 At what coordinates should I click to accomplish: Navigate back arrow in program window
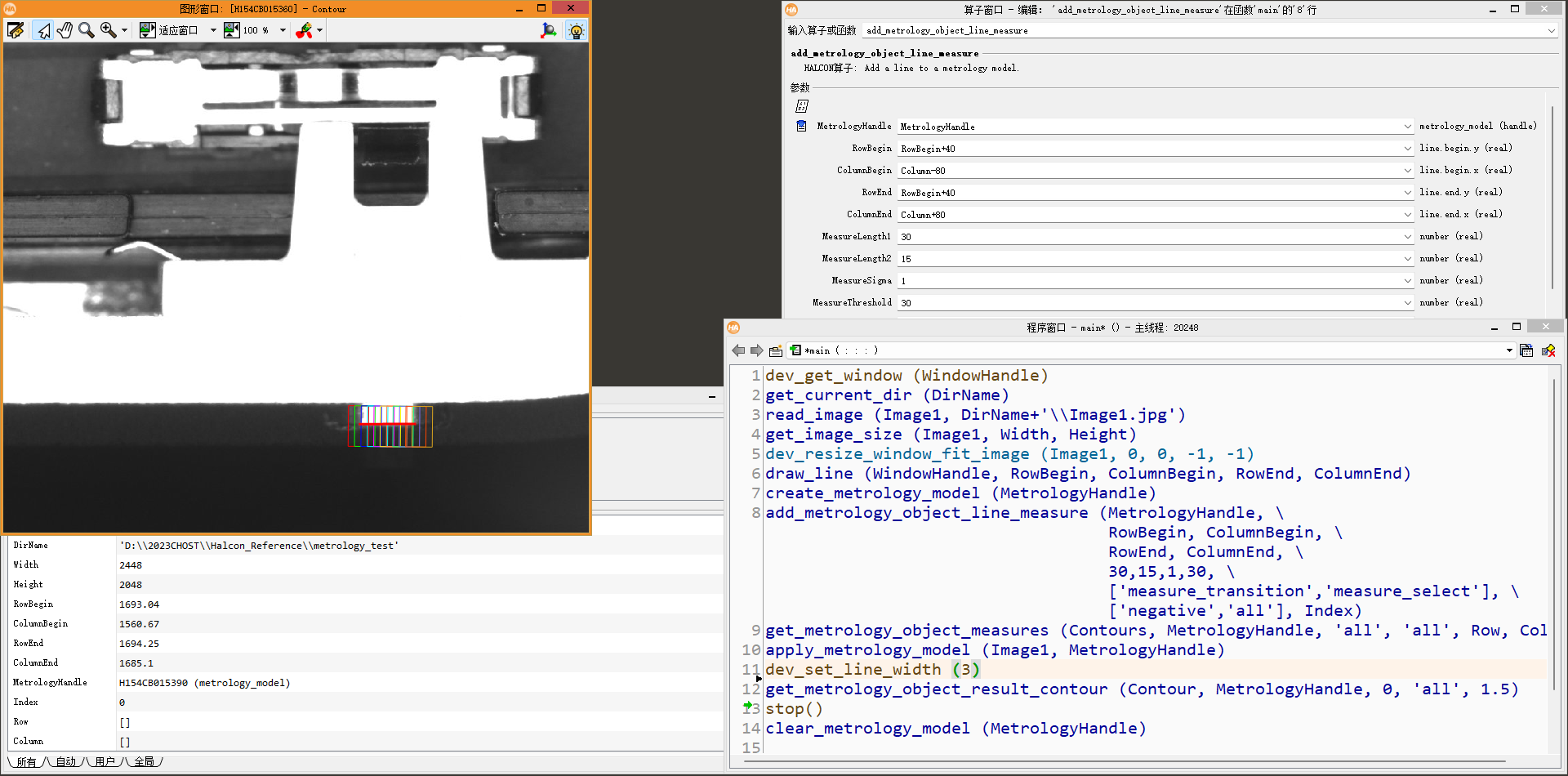pos(738,350)
